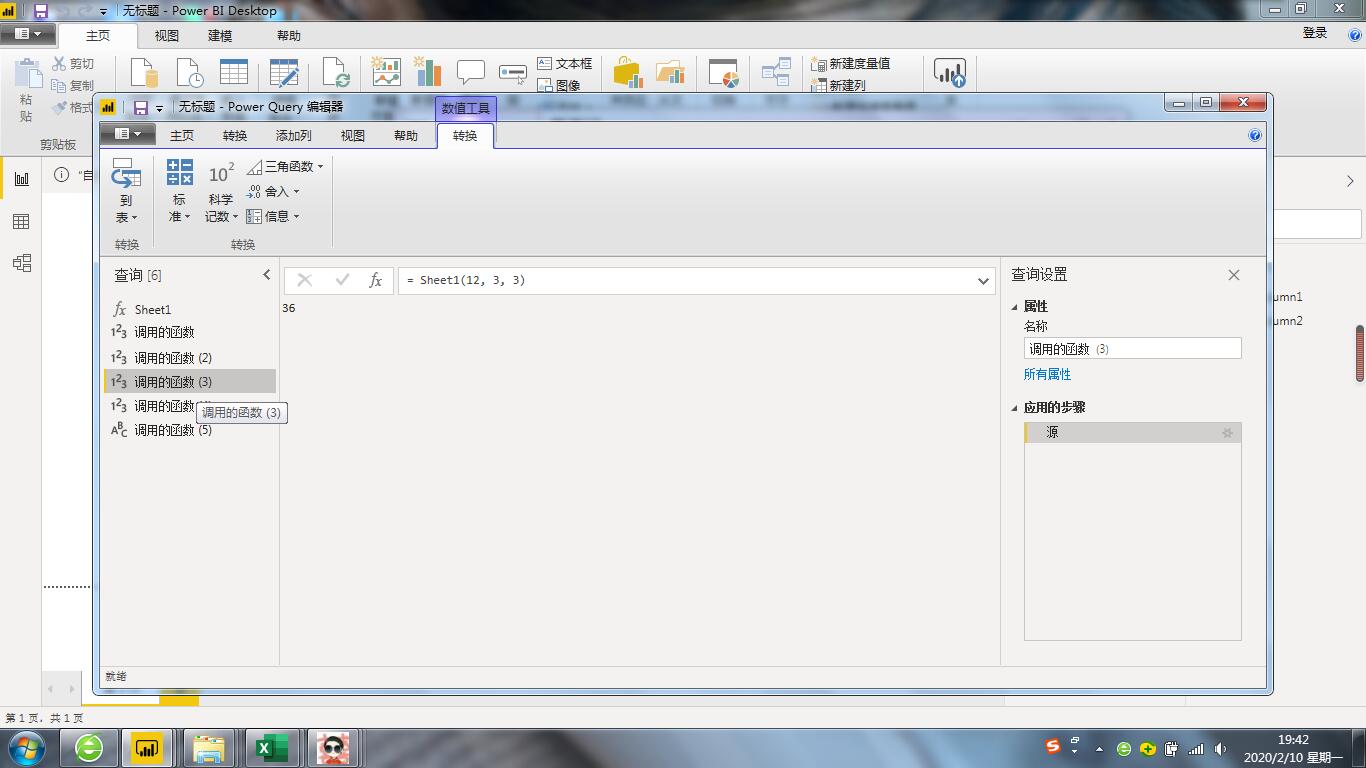The width and height of the screenshot is (1366, 768).
Task: Click the Edit Queries icon in Power BI
Action: (x=285, y=73)
